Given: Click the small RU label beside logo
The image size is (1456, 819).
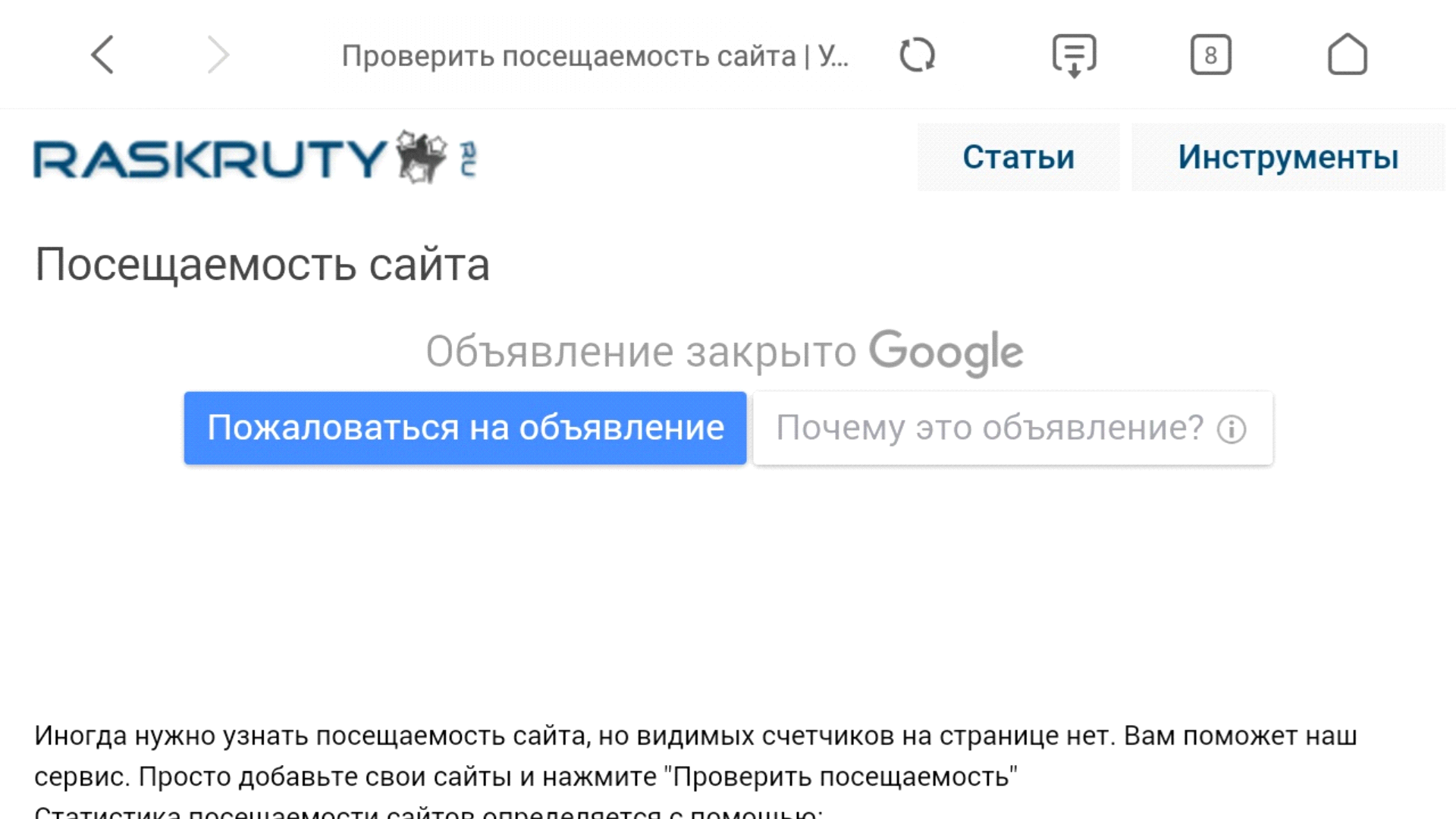Looking at the screenshot, I should coord(468,158).
